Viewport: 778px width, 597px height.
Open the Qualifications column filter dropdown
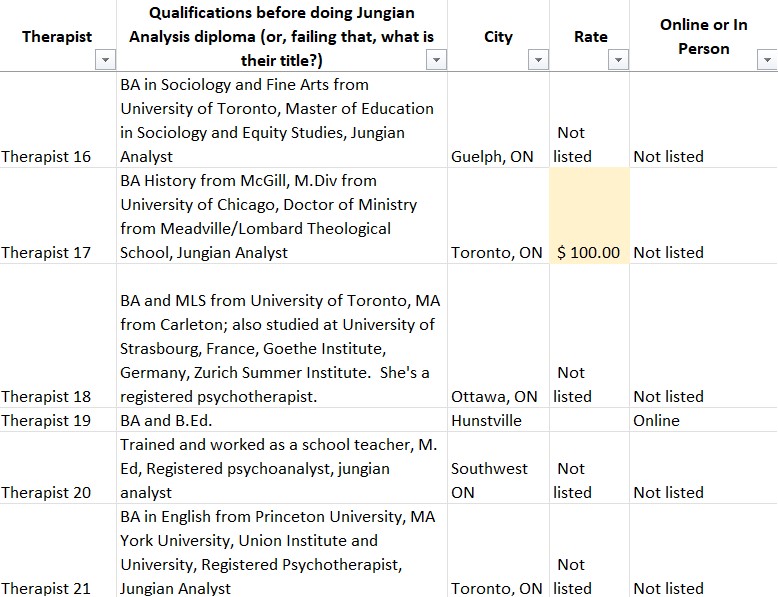[435, 61]
